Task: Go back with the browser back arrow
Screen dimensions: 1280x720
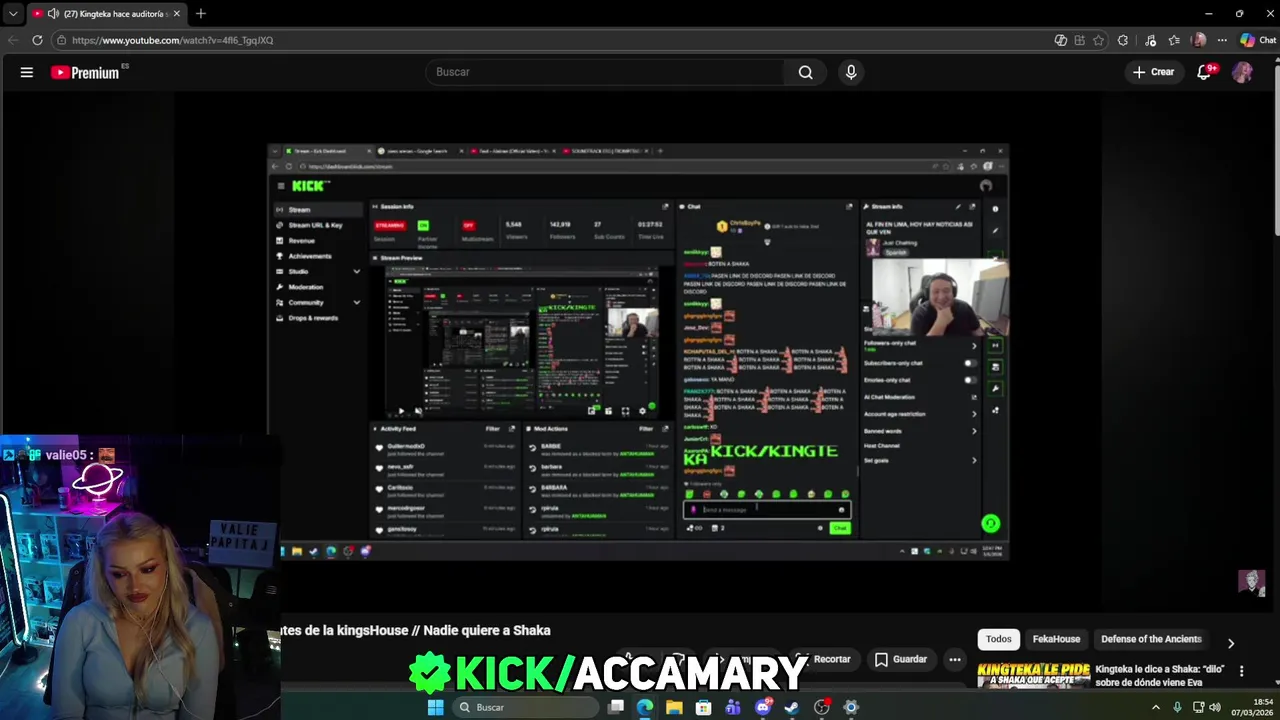Action: (x=13, y=40)
